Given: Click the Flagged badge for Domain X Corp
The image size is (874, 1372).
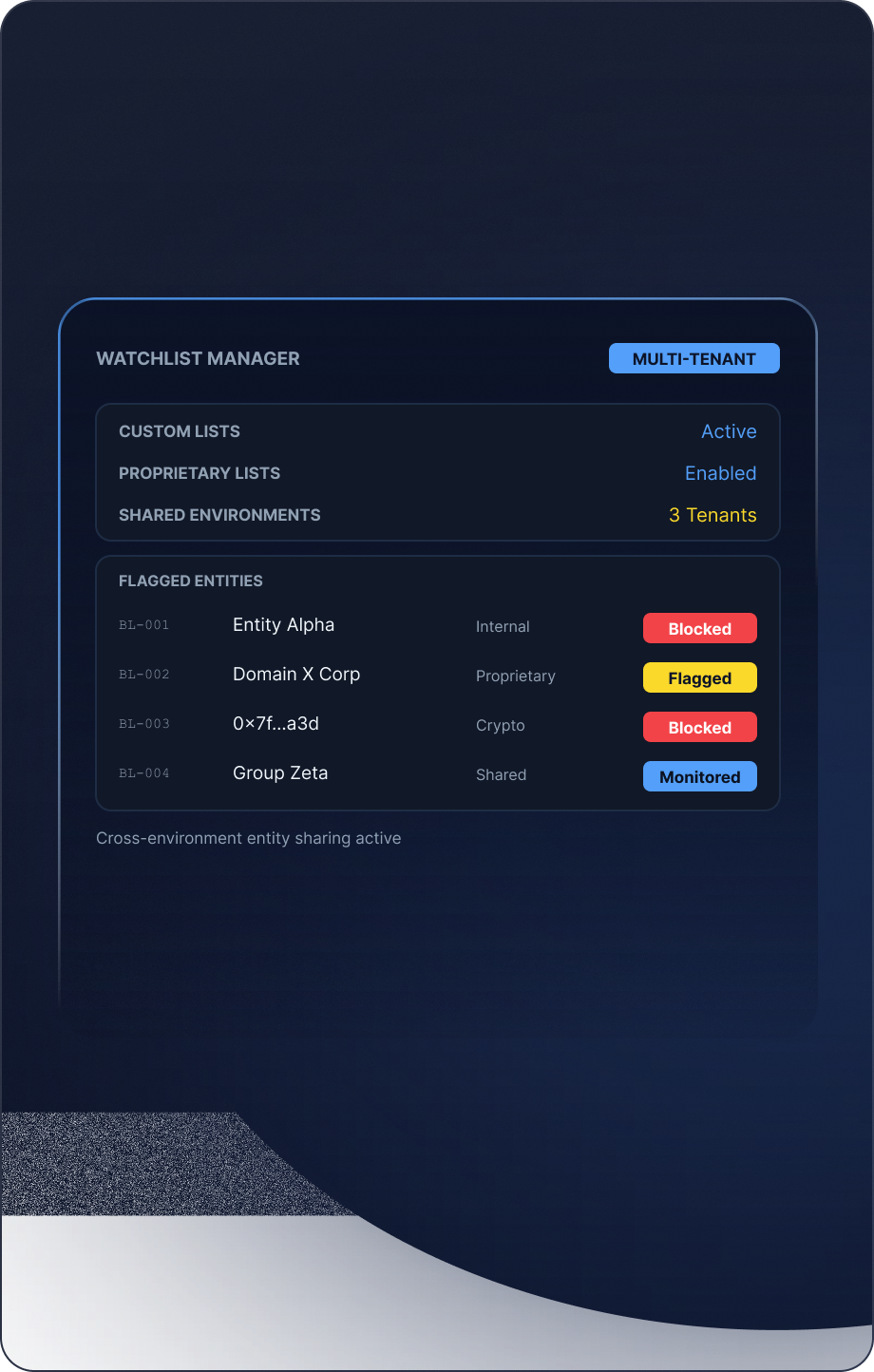Looking at the screenshot, I should point(700,677).
